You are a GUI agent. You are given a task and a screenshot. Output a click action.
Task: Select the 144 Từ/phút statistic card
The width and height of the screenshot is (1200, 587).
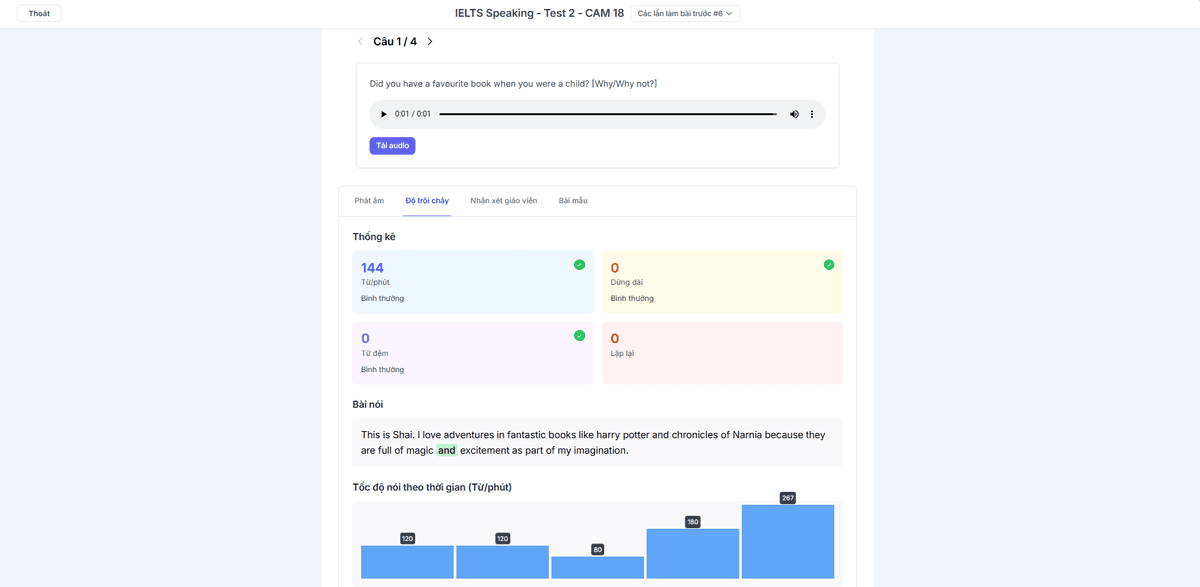472,280
